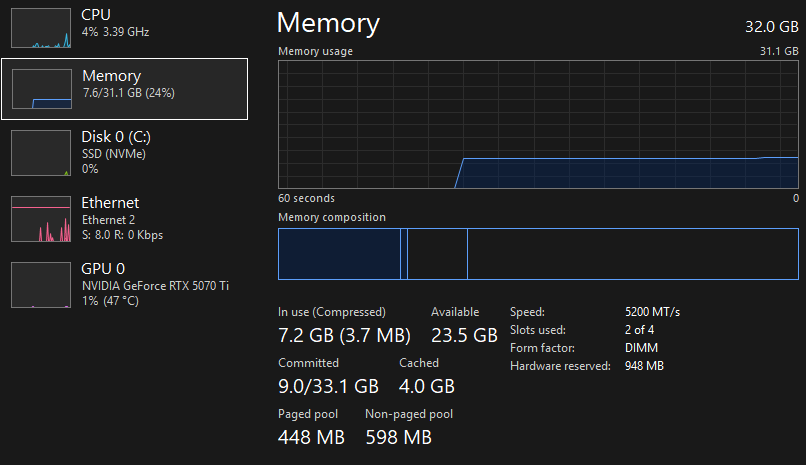Click the Ethernet mini graph thumbnail
Viewport: 806px width, 465px height.
tap(41, 219)
